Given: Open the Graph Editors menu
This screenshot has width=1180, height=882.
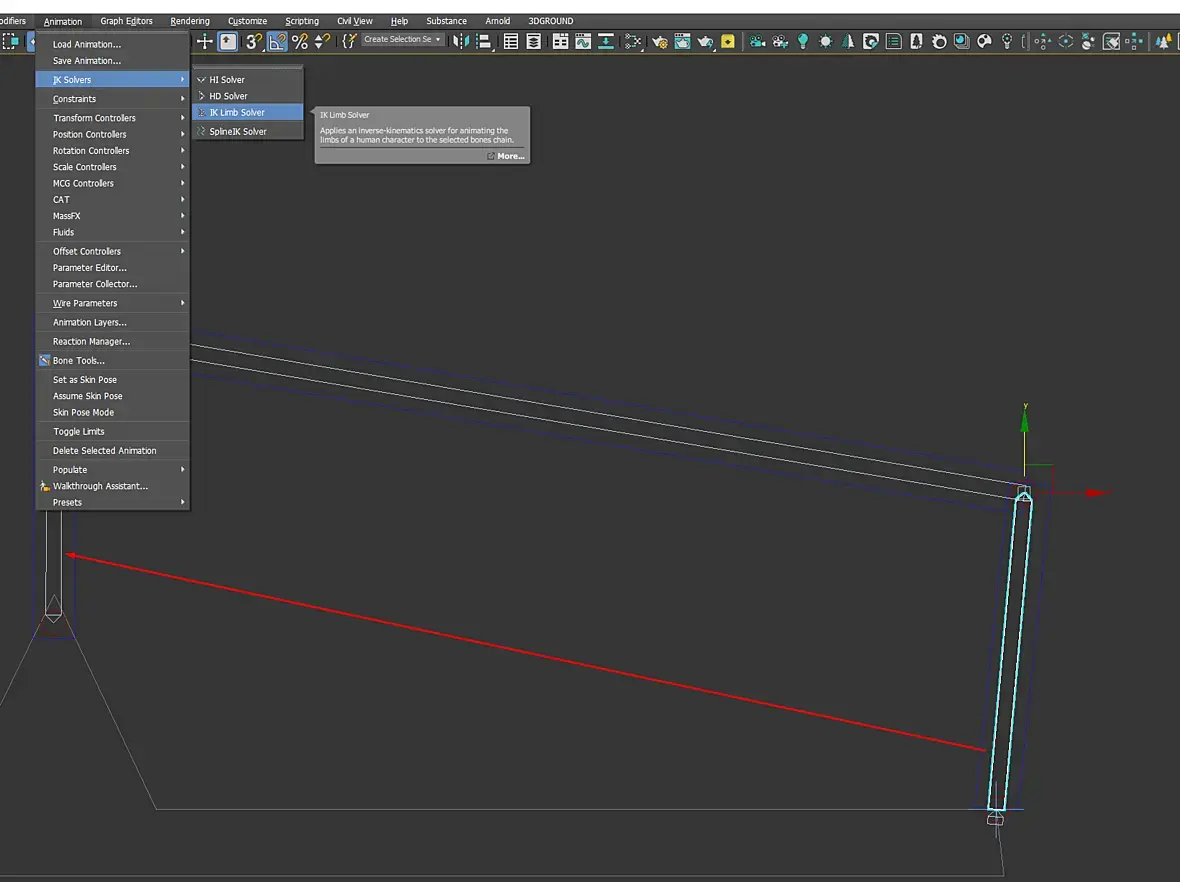Looking at the screenshot, I should tap(126, 21).
